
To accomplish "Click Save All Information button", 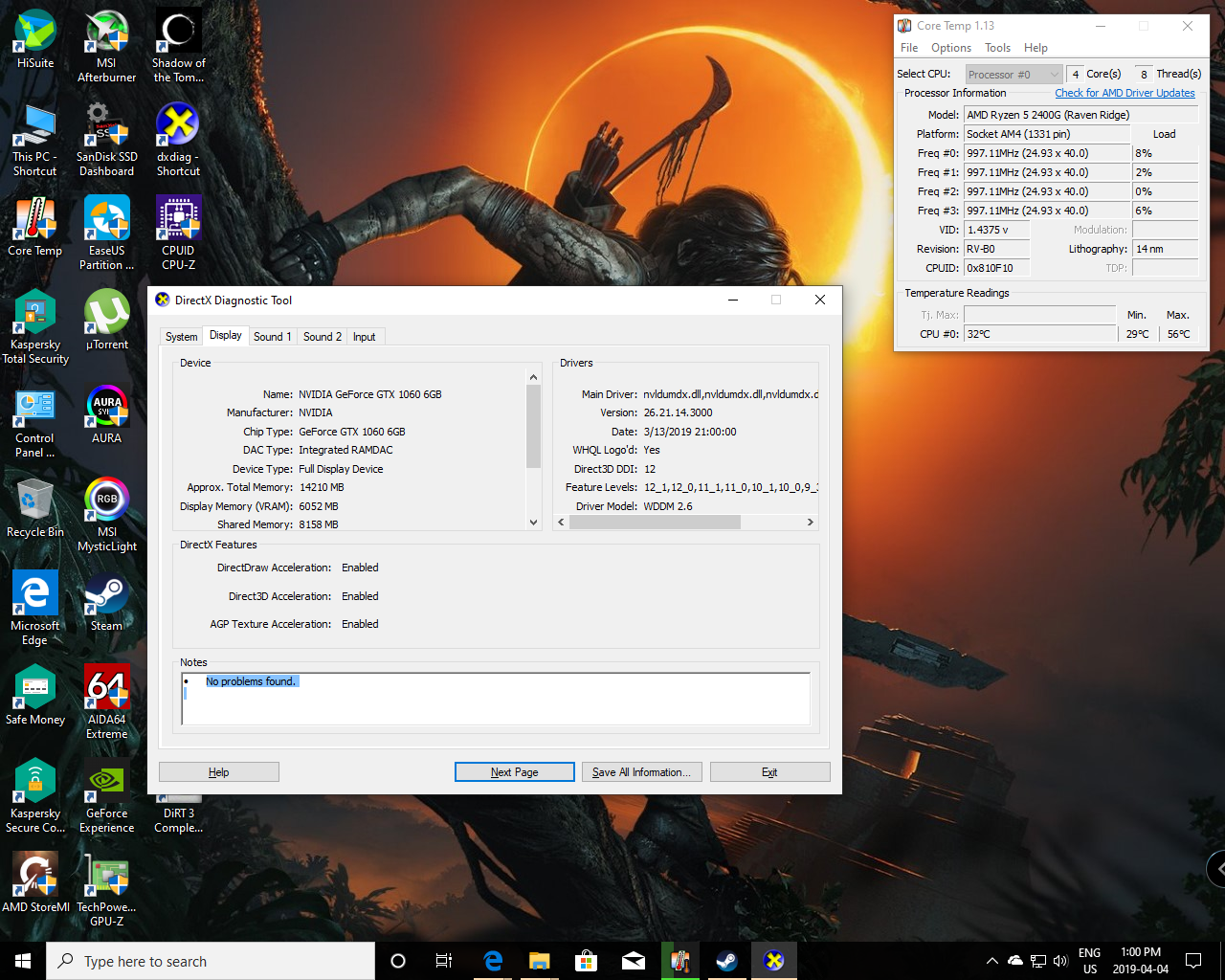I will [642, 772].
